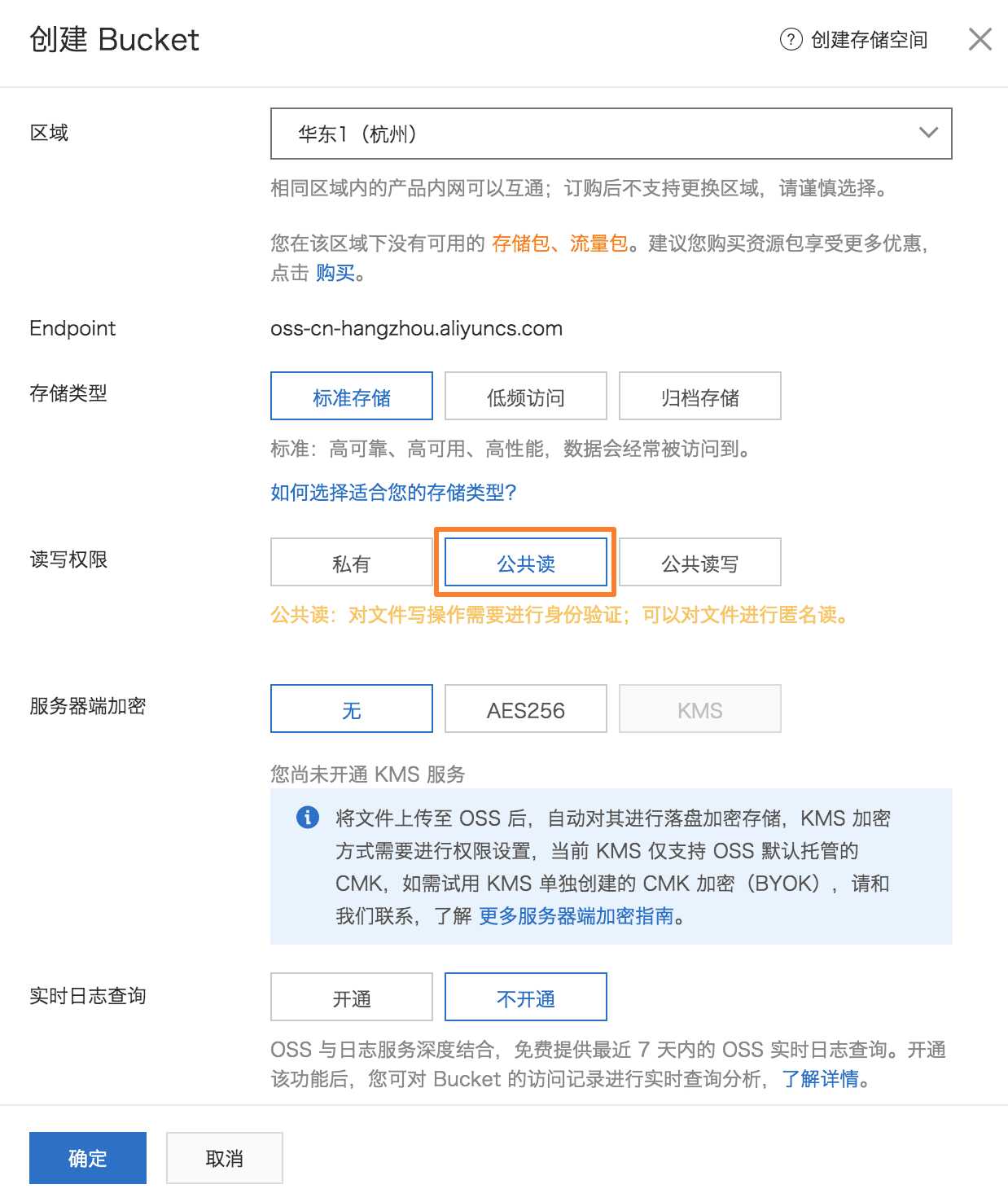Choose AES256 server-side encryption
Viewport: 1008px width, 1202px height.
pyautogui.click(x=526, y=709)
